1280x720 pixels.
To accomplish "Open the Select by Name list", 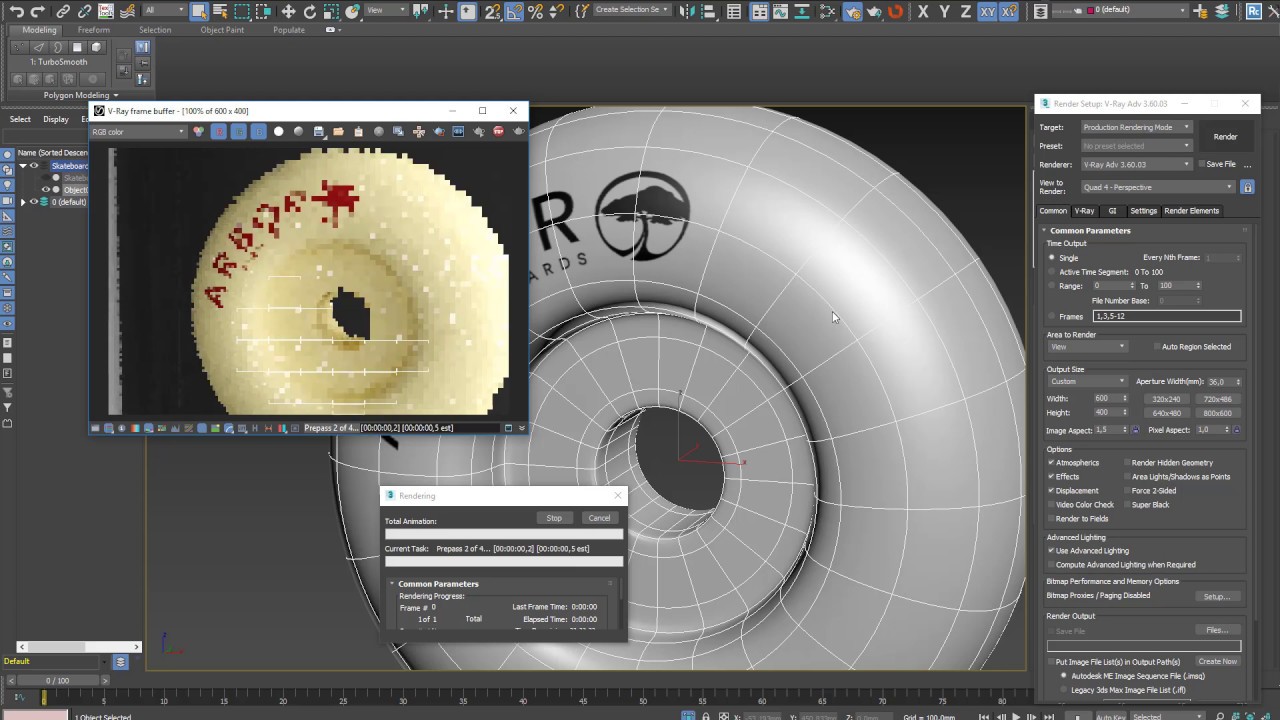I will [220, 11].
